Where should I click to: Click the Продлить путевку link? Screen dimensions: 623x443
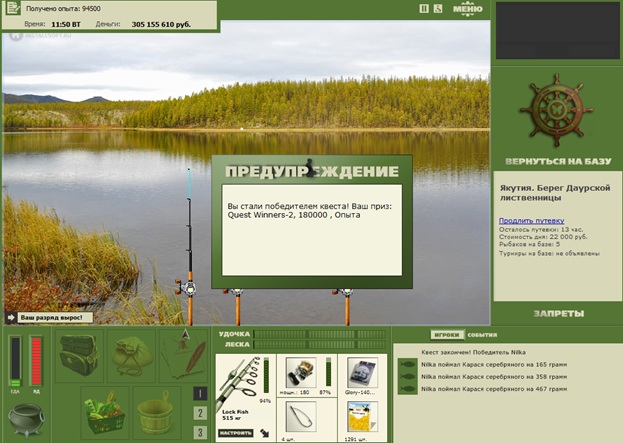point(531,221)
